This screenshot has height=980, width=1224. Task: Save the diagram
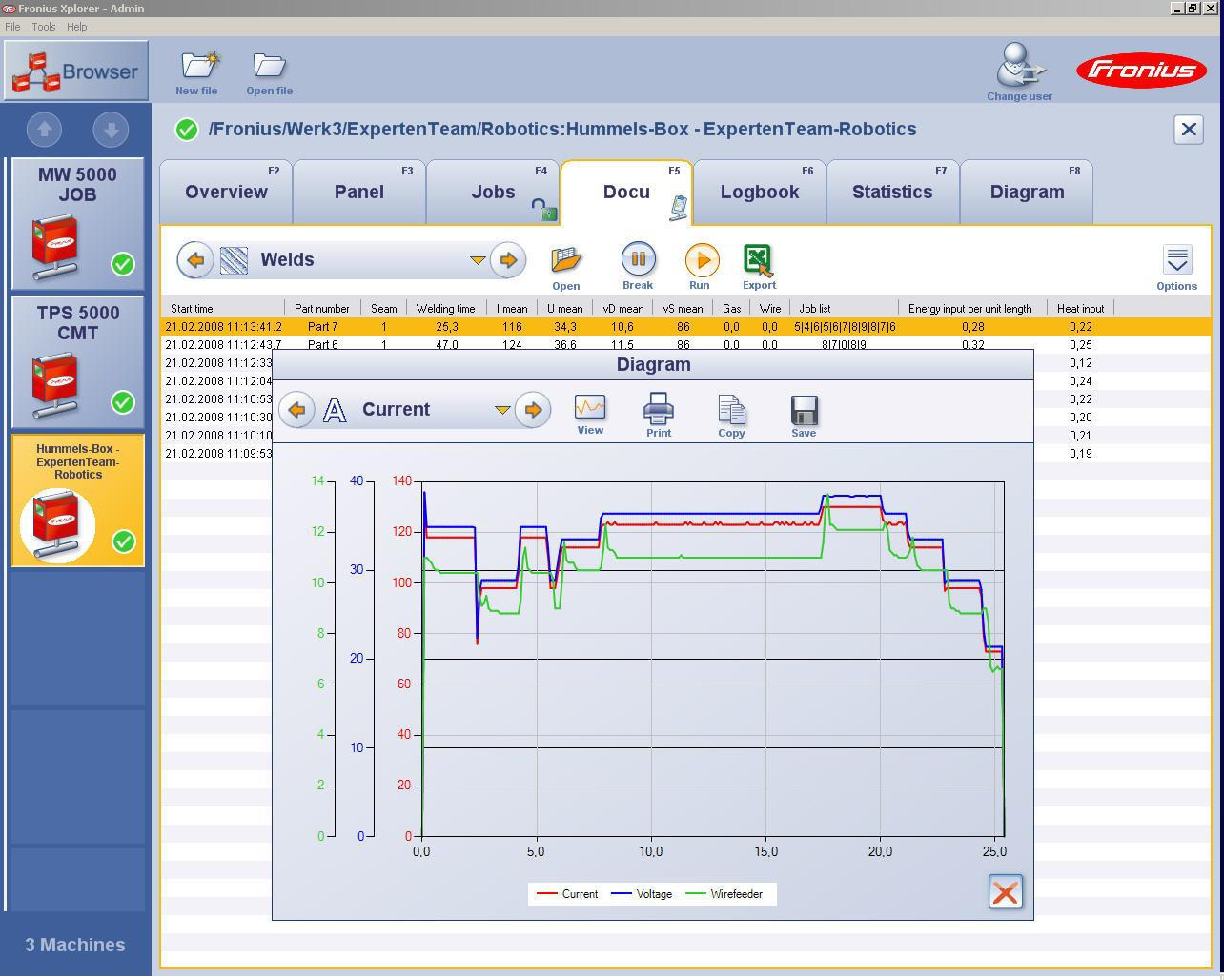tap(804, 416)
